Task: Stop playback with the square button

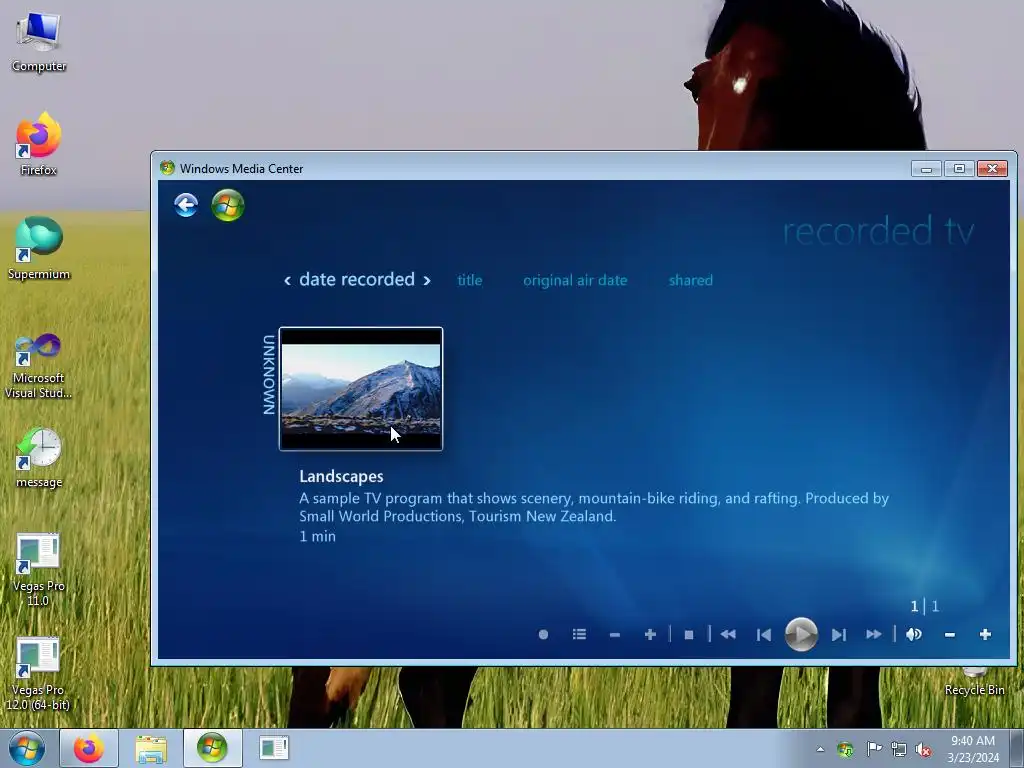Action: coord(688,635)
